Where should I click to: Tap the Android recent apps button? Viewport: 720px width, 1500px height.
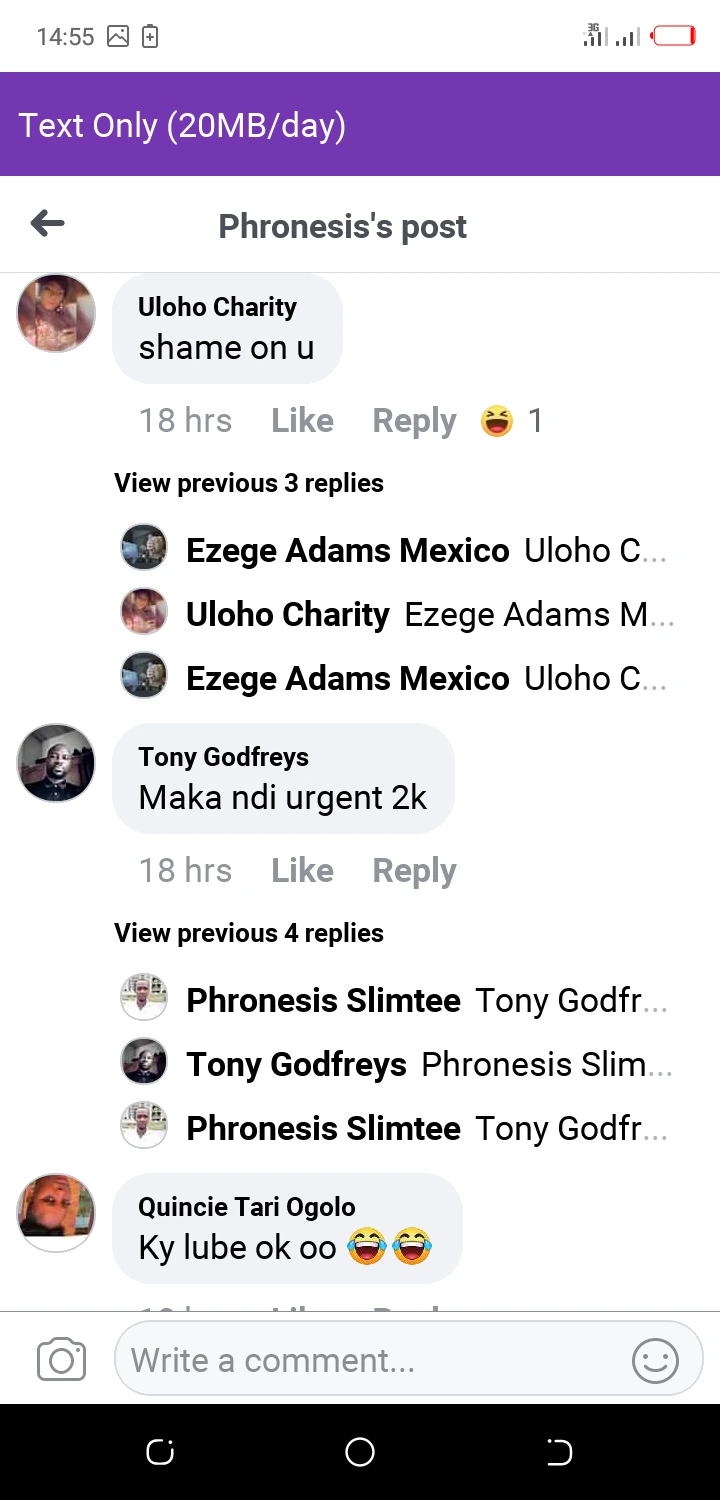tap(160, 1452)
